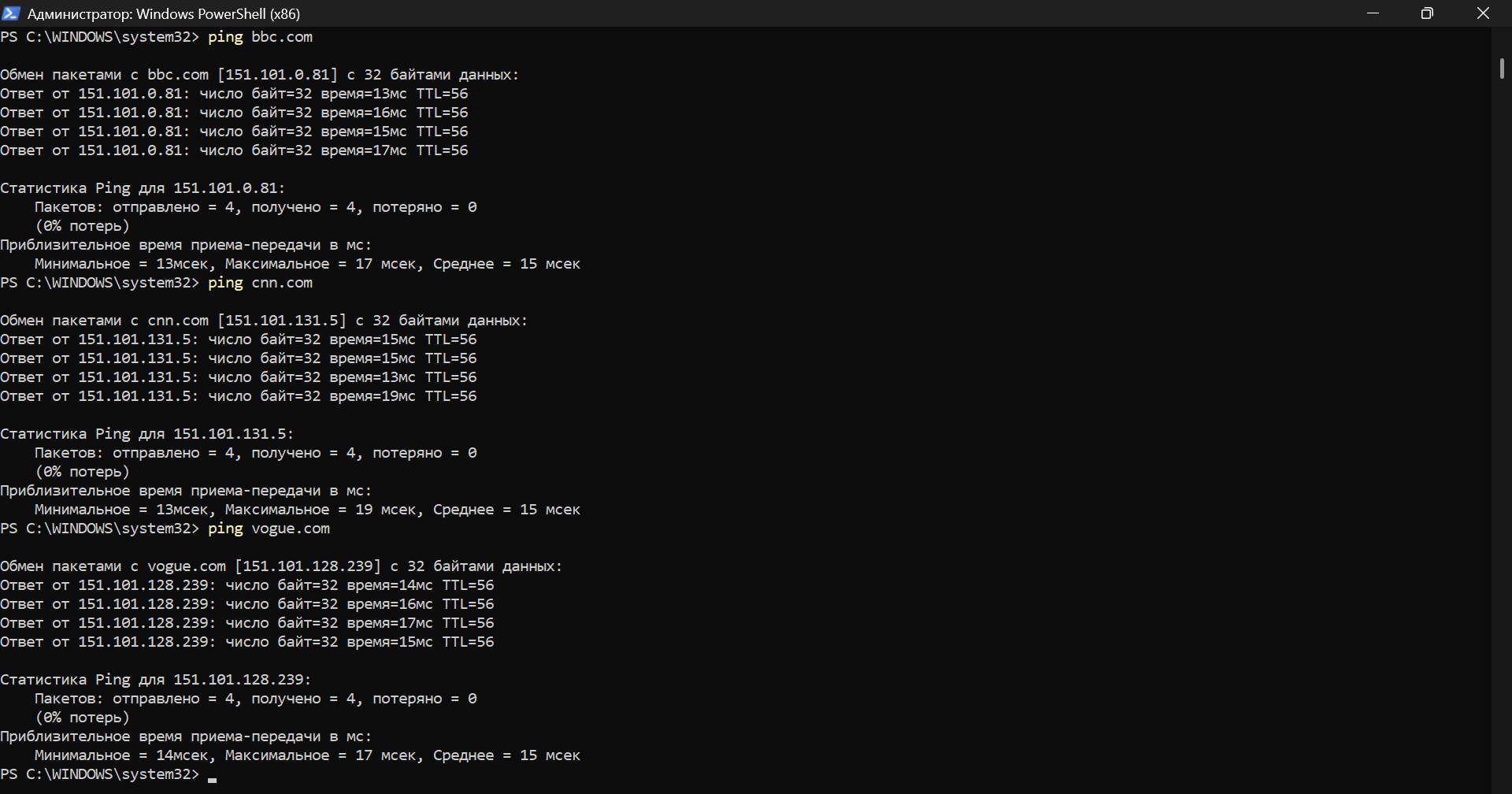Screen dimensions: 1512x794
Task: Click the 'Администратор: Windows PowerShell (x86)' window title
Action: click(163, 14)
